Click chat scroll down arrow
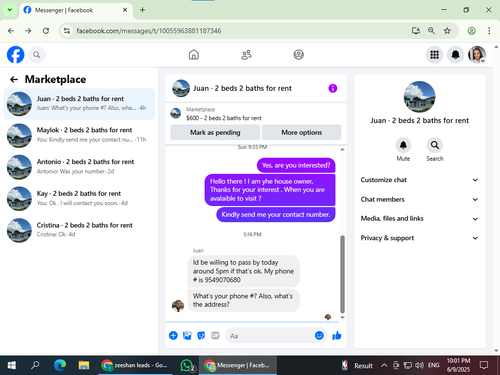The image size is (500, 375). pos(342,318)
